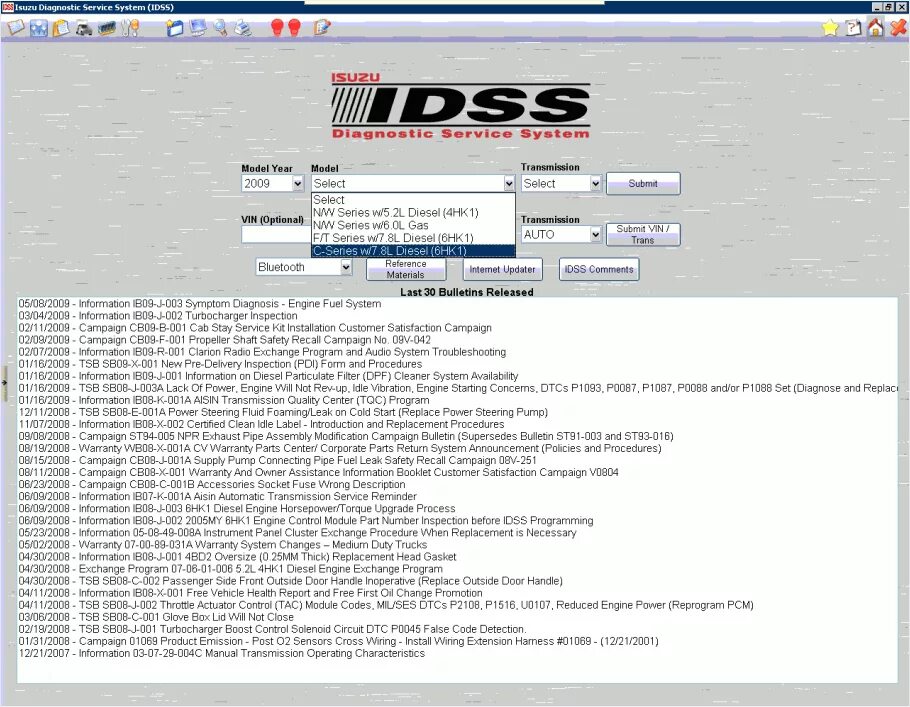Open IDSS Comments

click(599, 269)
